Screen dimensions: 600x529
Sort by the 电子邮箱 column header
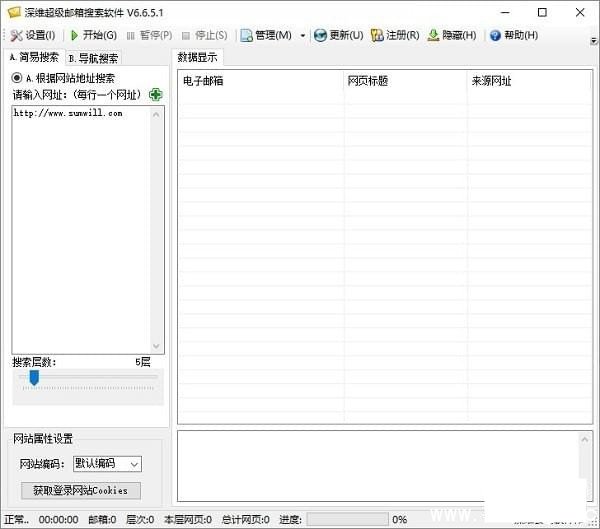click(261, 81)
